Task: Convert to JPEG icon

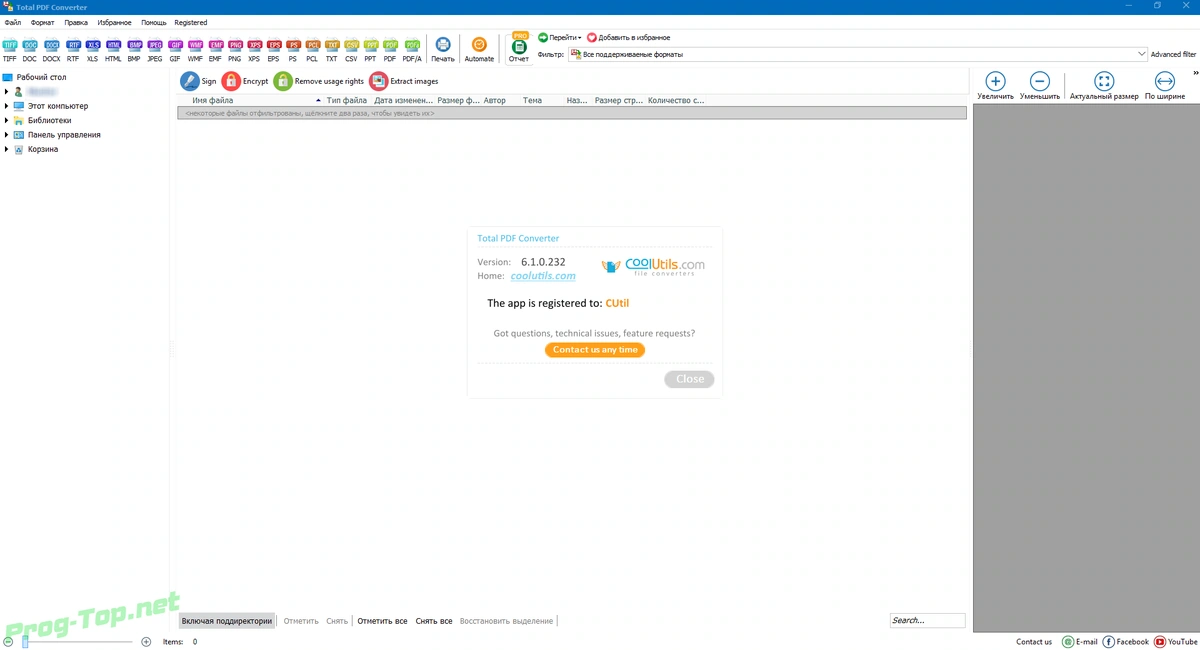Action: pos(155,50)
